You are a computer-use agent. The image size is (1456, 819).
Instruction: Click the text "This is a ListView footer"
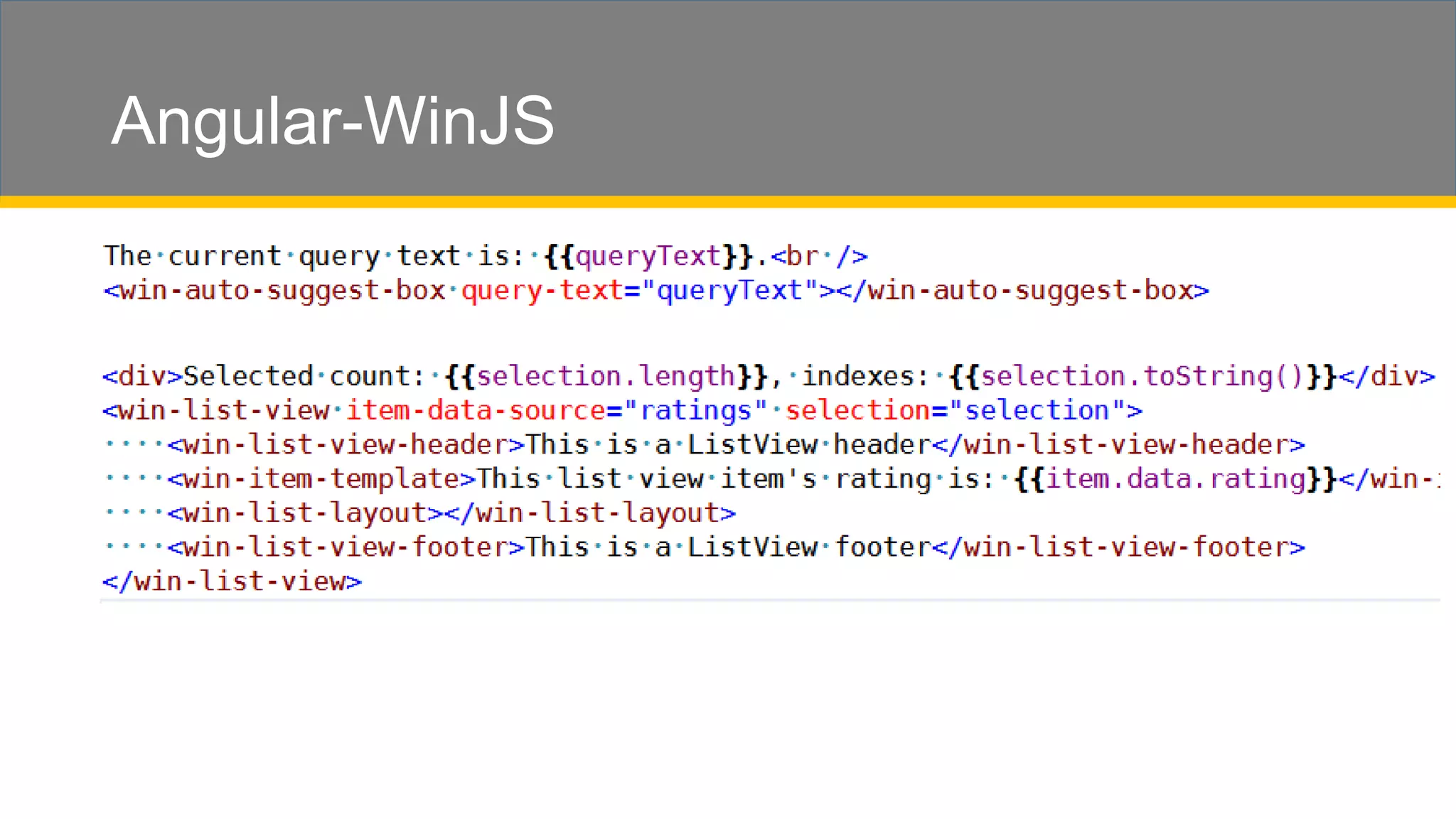click(729, 547)
